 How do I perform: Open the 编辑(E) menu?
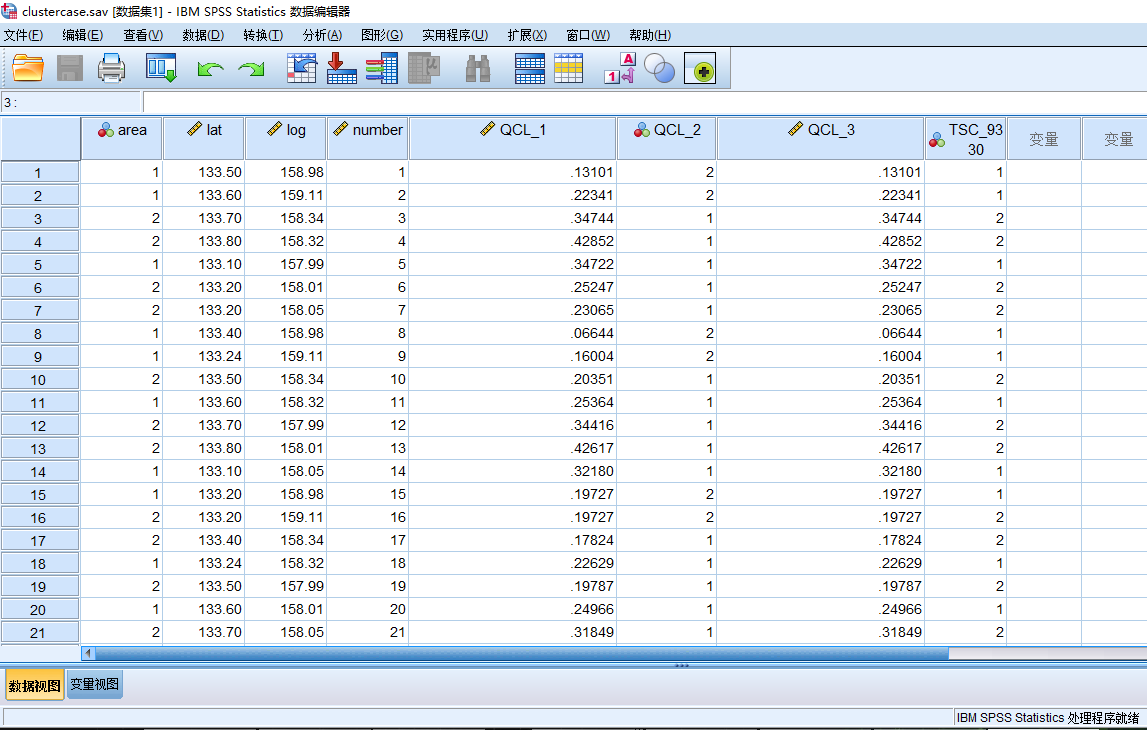83,35
